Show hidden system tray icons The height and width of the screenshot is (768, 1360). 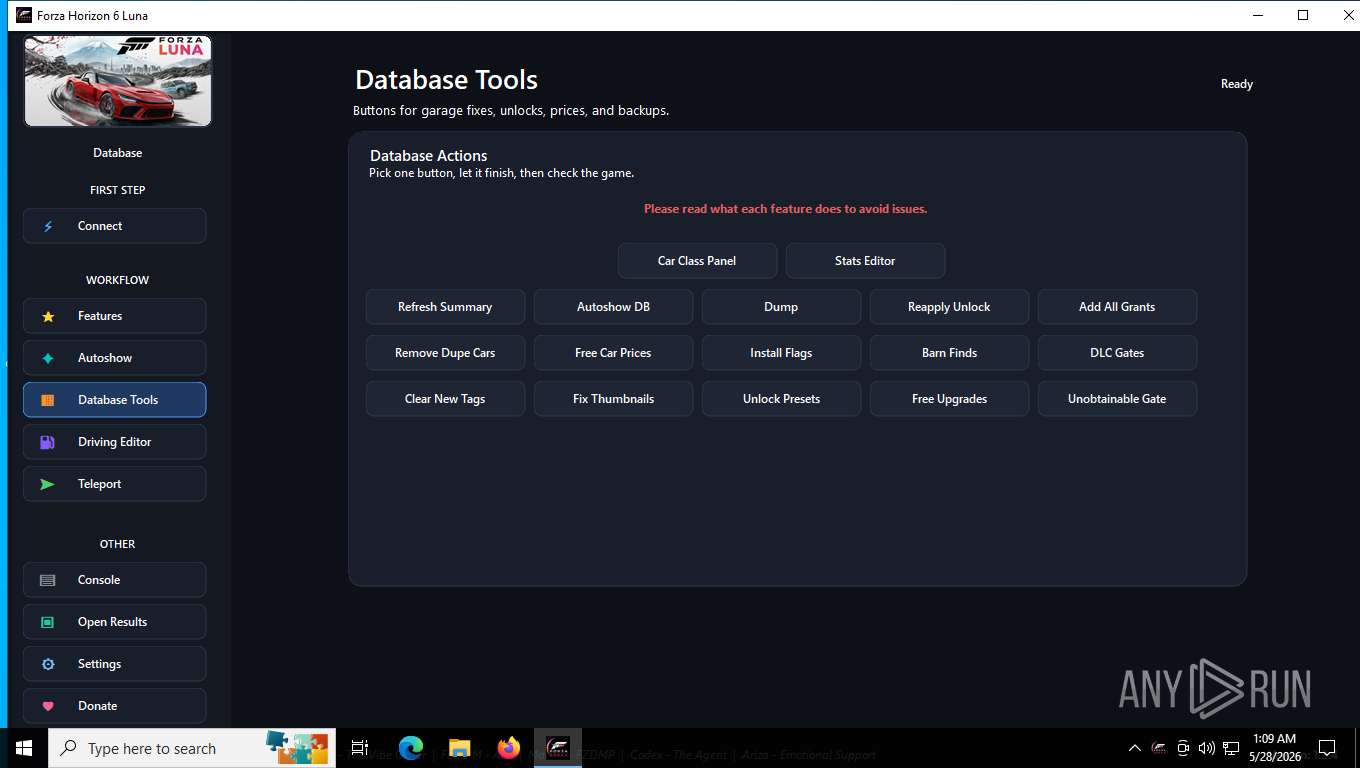click(x=1134, y=748)
